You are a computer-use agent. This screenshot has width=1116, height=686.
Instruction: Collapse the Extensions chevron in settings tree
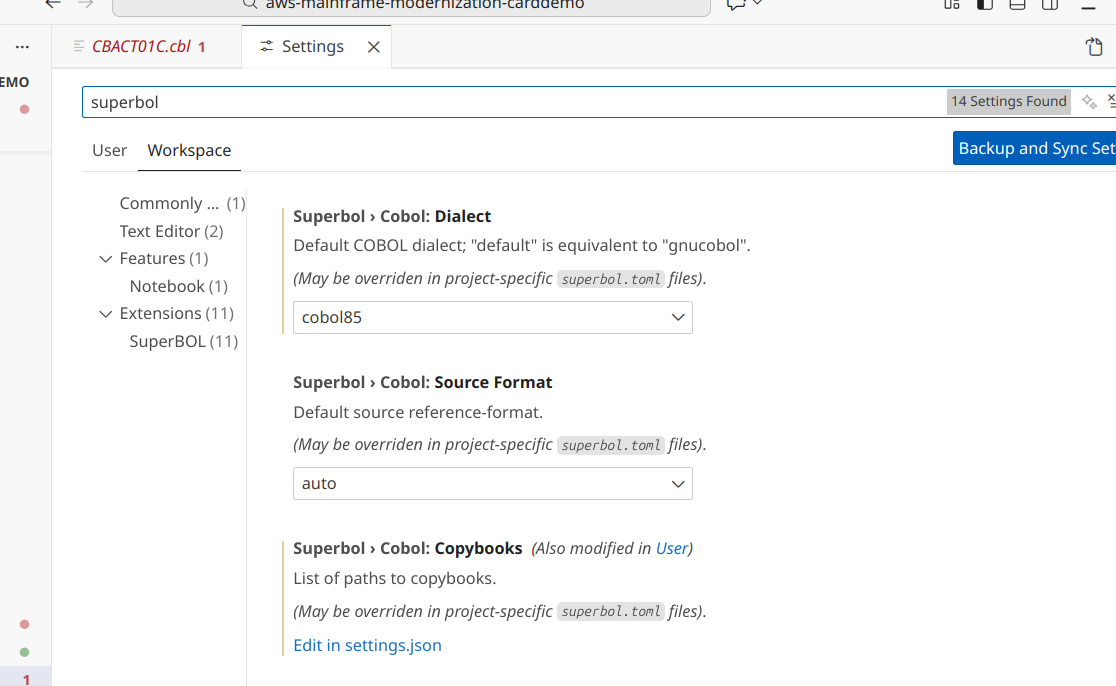(x=105, y=314)
